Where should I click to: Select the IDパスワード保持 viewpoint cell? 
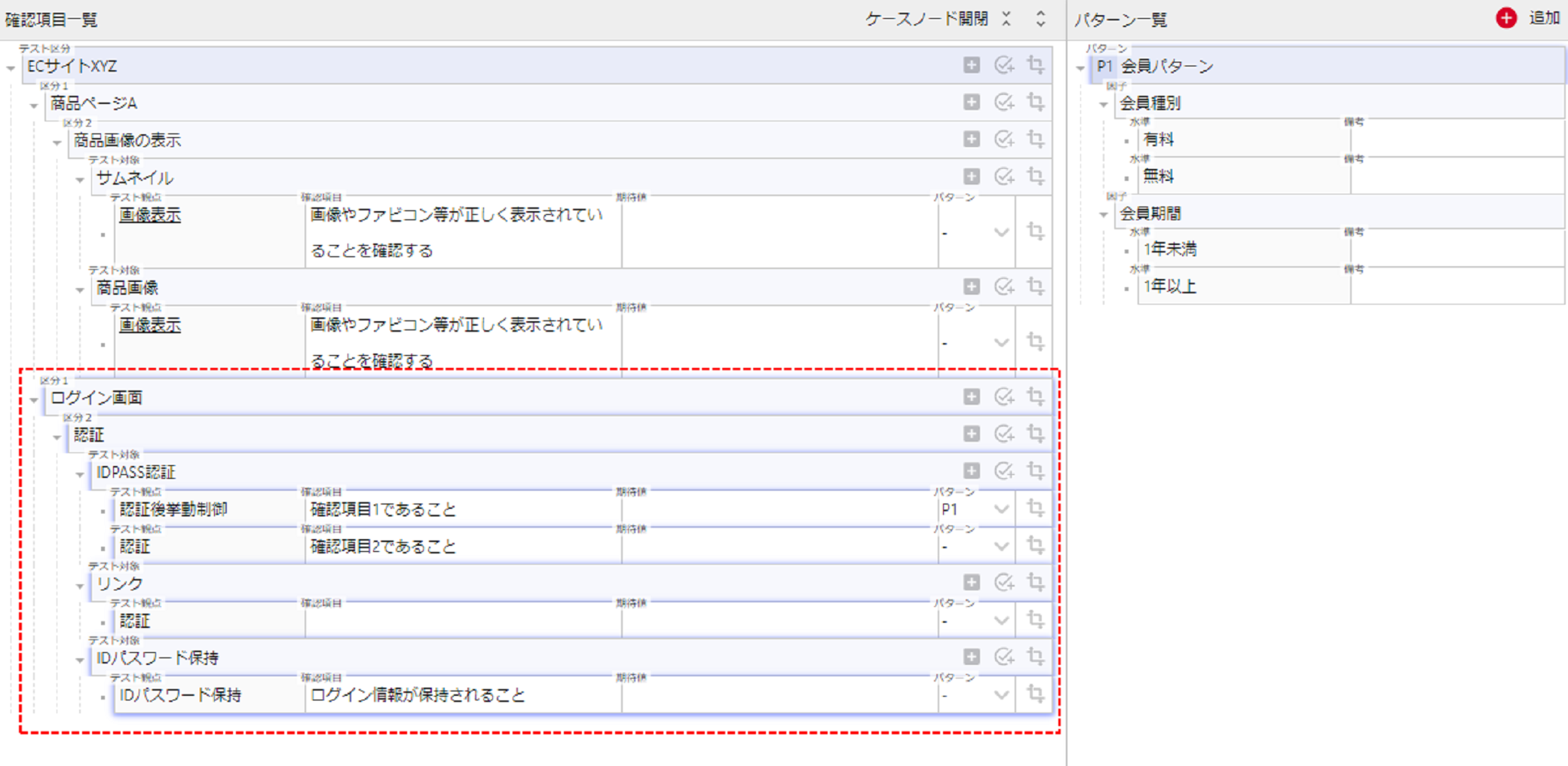(209, 695)
